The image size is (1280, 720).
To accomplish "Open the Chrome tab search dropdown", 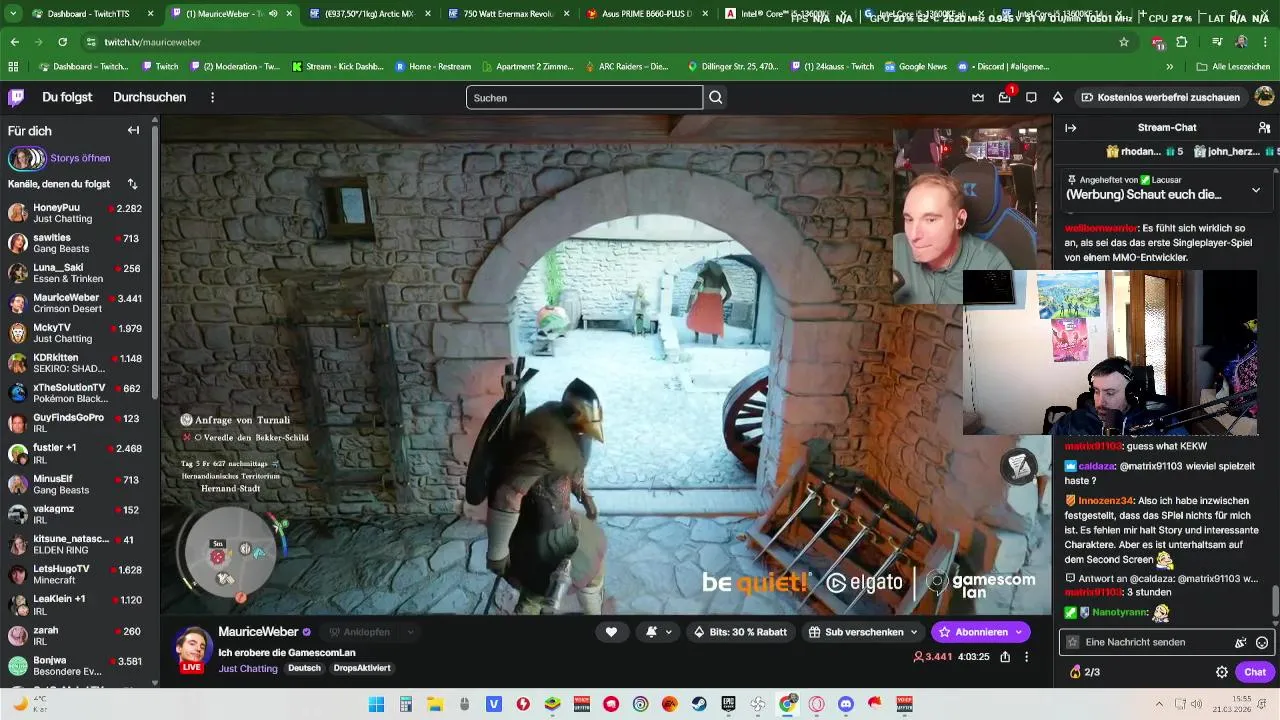I will (x=12, y=14).
